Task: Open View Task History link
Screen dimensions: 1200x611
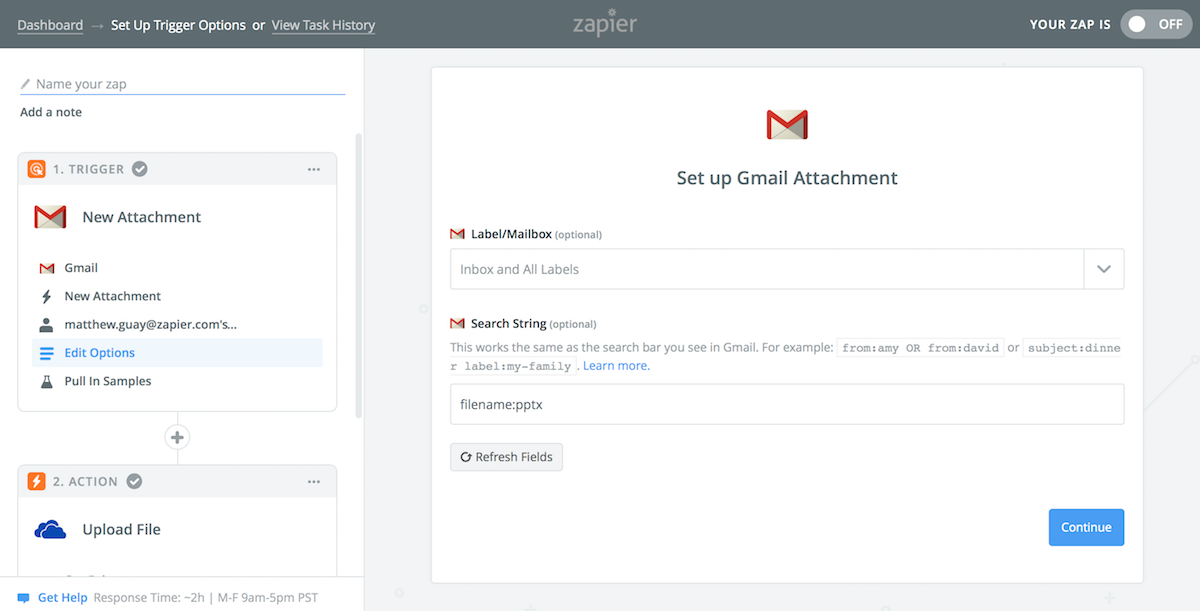Action: click(323, 25)
